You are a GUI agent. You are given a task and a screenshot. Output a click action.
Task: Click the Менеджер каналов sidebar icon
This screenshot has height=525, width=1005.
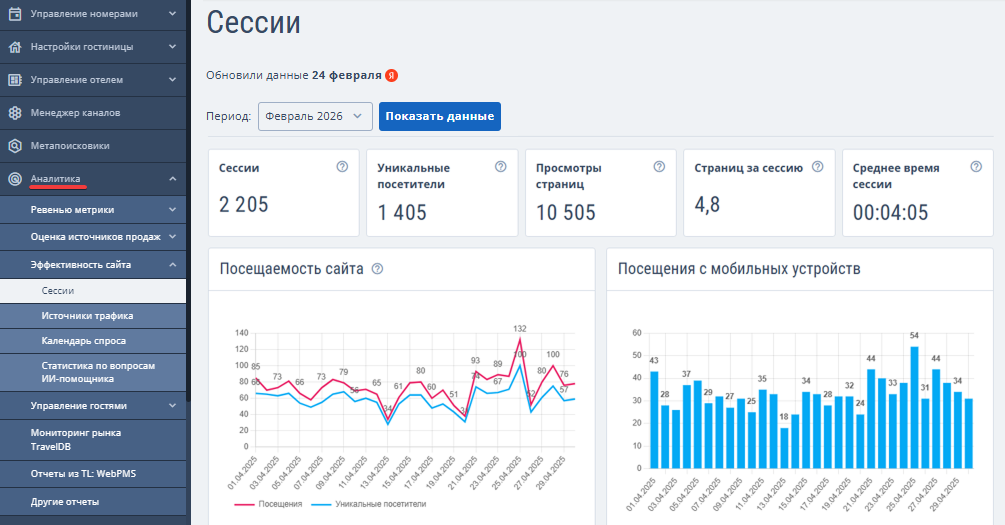coord(15,113)
